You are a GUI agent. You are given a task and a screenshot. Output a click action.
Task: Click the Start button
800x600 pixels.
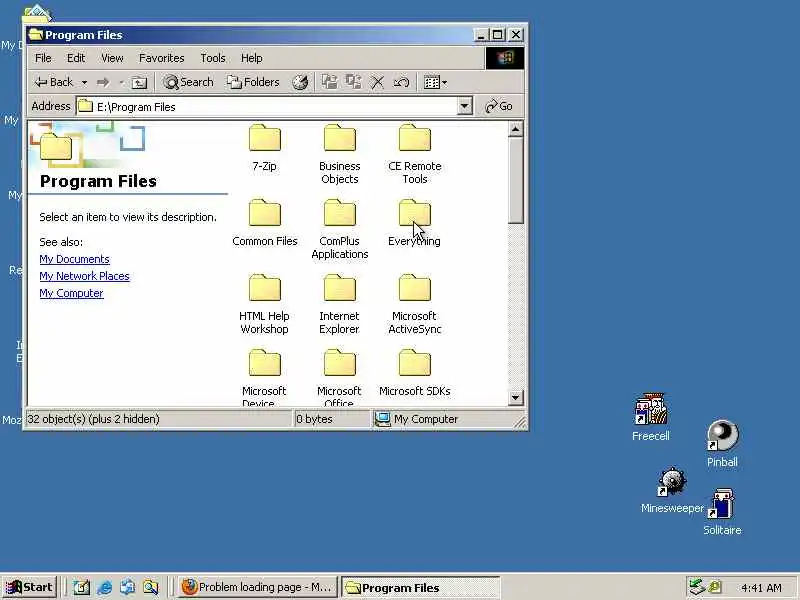30,587
